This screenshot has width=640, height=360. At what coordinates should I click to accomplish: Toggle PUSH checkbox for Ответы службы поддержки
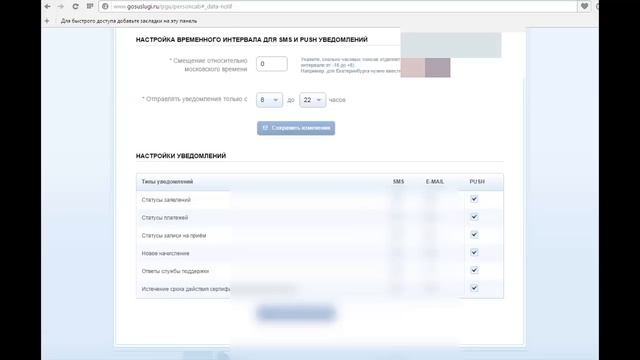[x=474, y=270]
